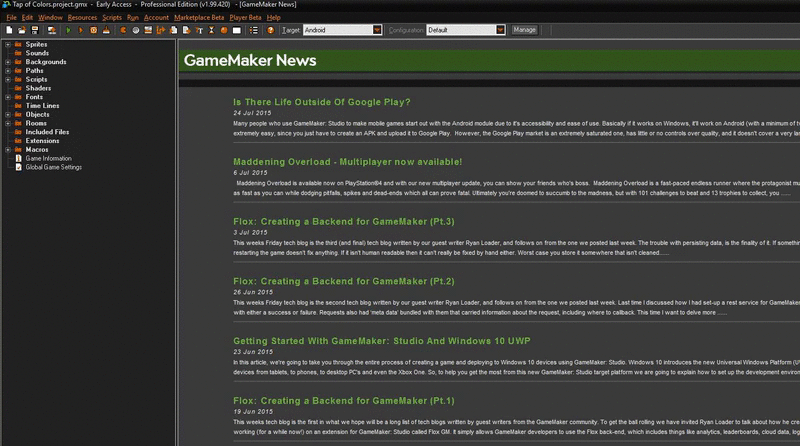
Task: Click the broom clean build icon
Action: (x=106, y=30)
